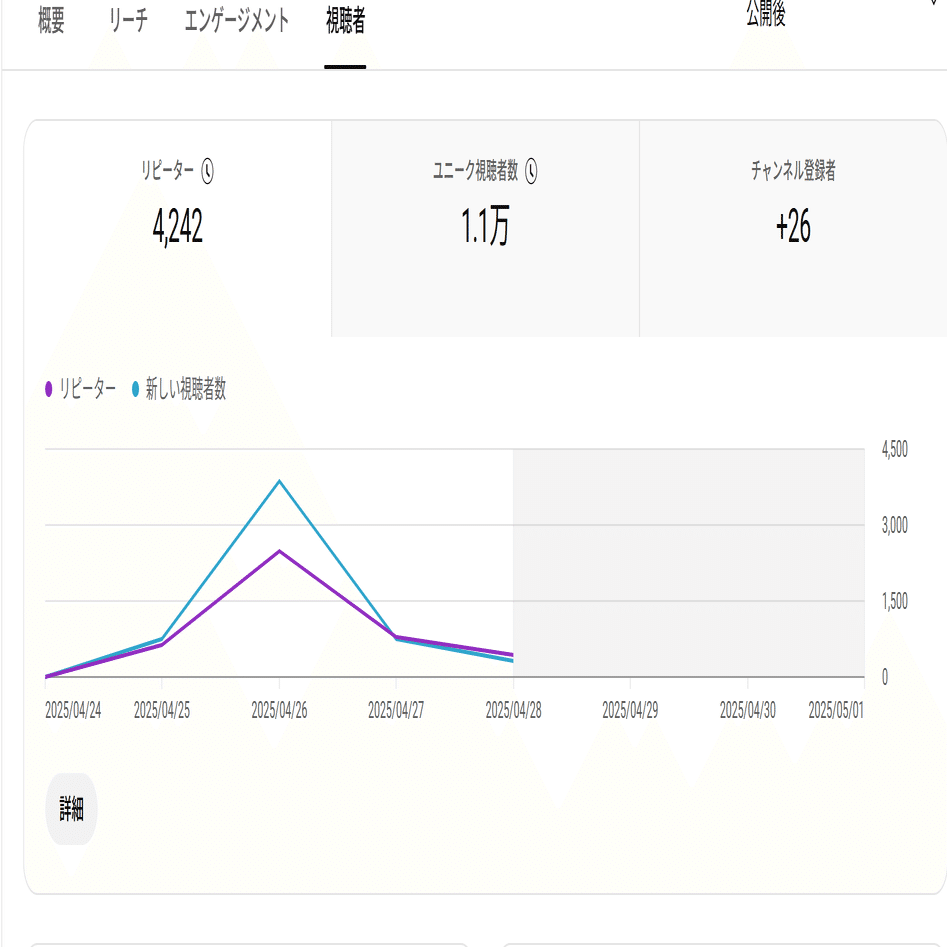
Task: Select the 視聴者 tab
Action: pyautogui.click(x=345, y=21)
